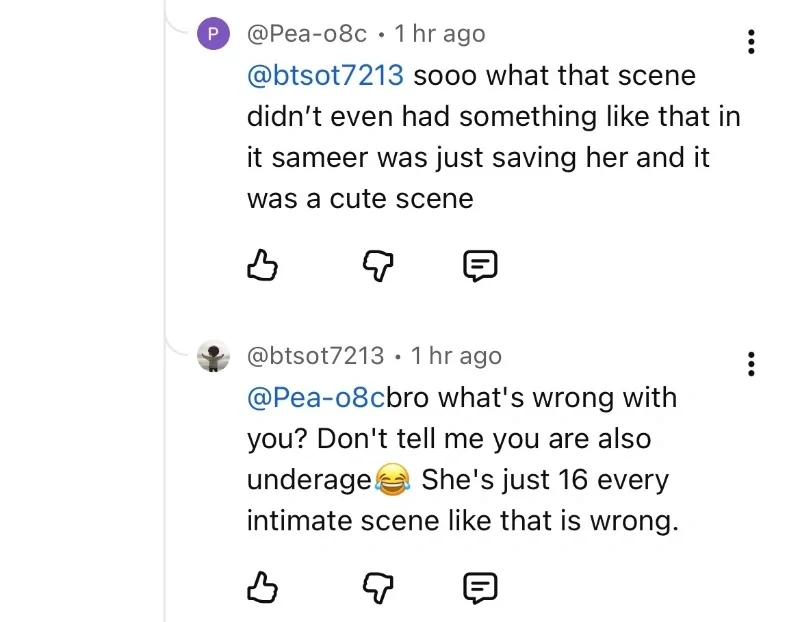Reply to the @btsot7213 comment
Viewport: 800px width, 622px height.
click(x=480, y=587)
